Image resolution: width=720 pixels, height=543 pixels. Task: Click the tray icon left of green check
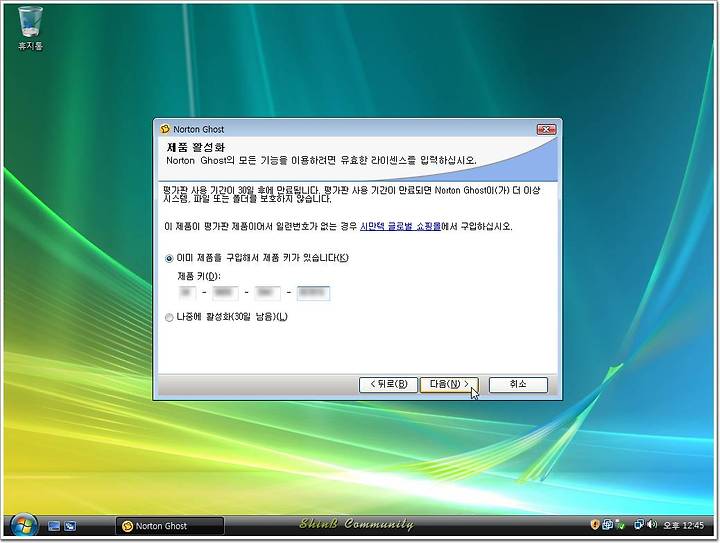607,524
